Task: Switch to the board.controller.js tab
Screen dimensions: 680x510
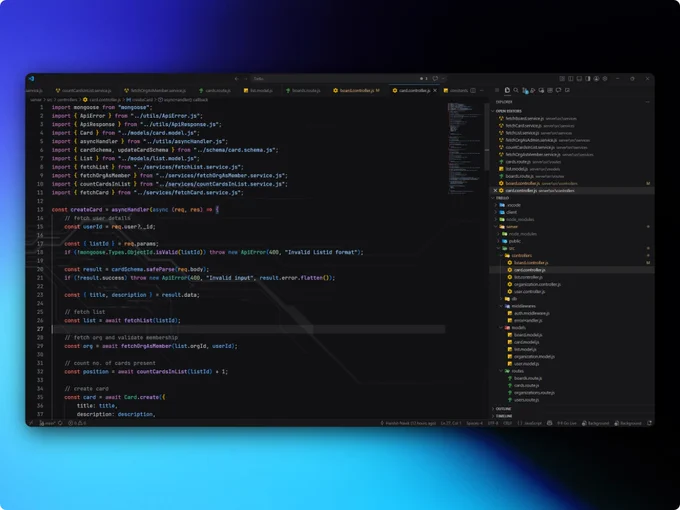Action: [x=356, y=90]
